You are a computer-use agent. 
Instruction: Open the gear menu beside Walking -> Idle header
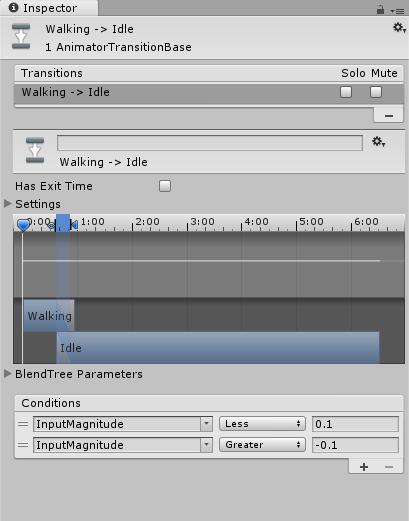coord(399,28)
